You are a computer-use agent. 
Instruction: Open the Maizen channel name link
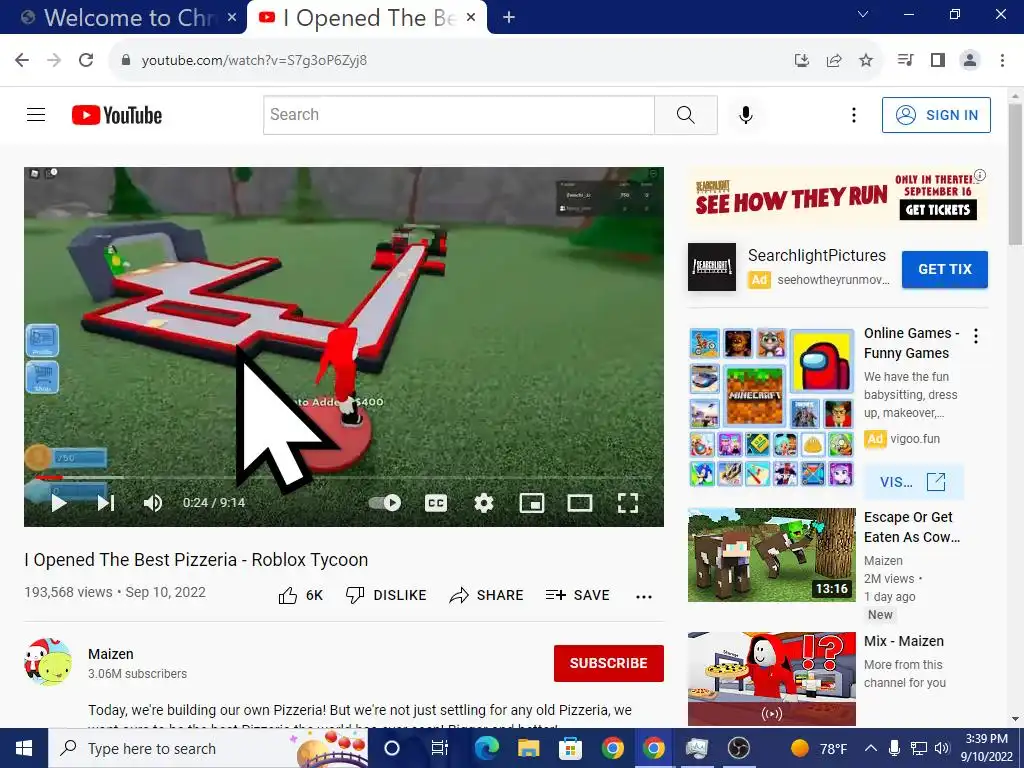(x=111, y=654)
